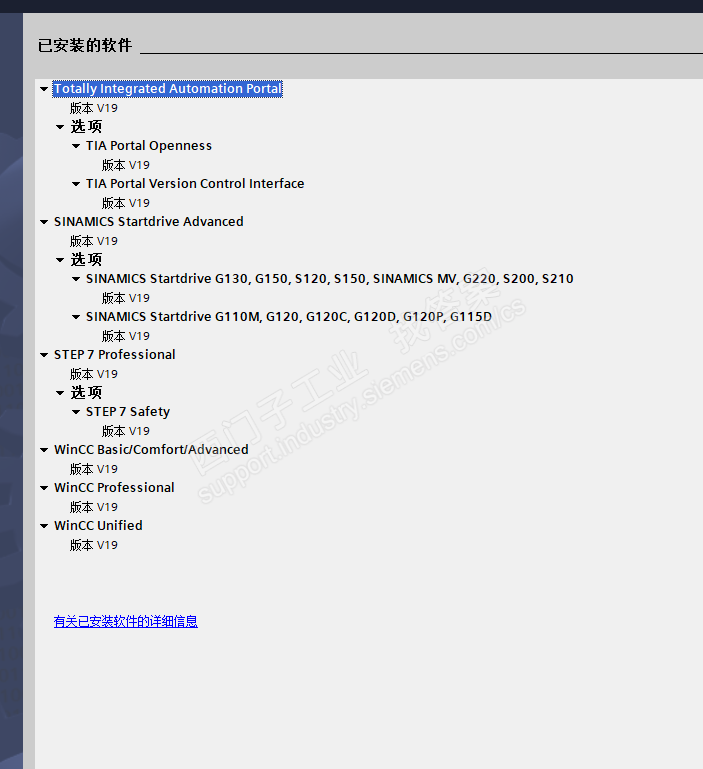Open the 有关已安装软件的详细信息 link
Viewport: 703px width, 769px height.
[126, 621]
